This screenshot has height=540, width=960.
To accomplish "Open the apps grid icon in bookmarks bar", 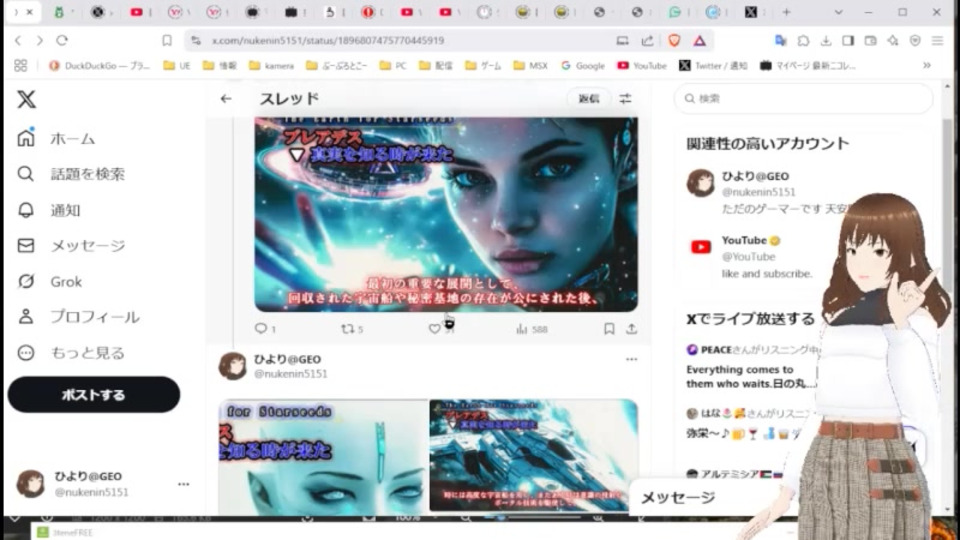I will tap(20, 66).
